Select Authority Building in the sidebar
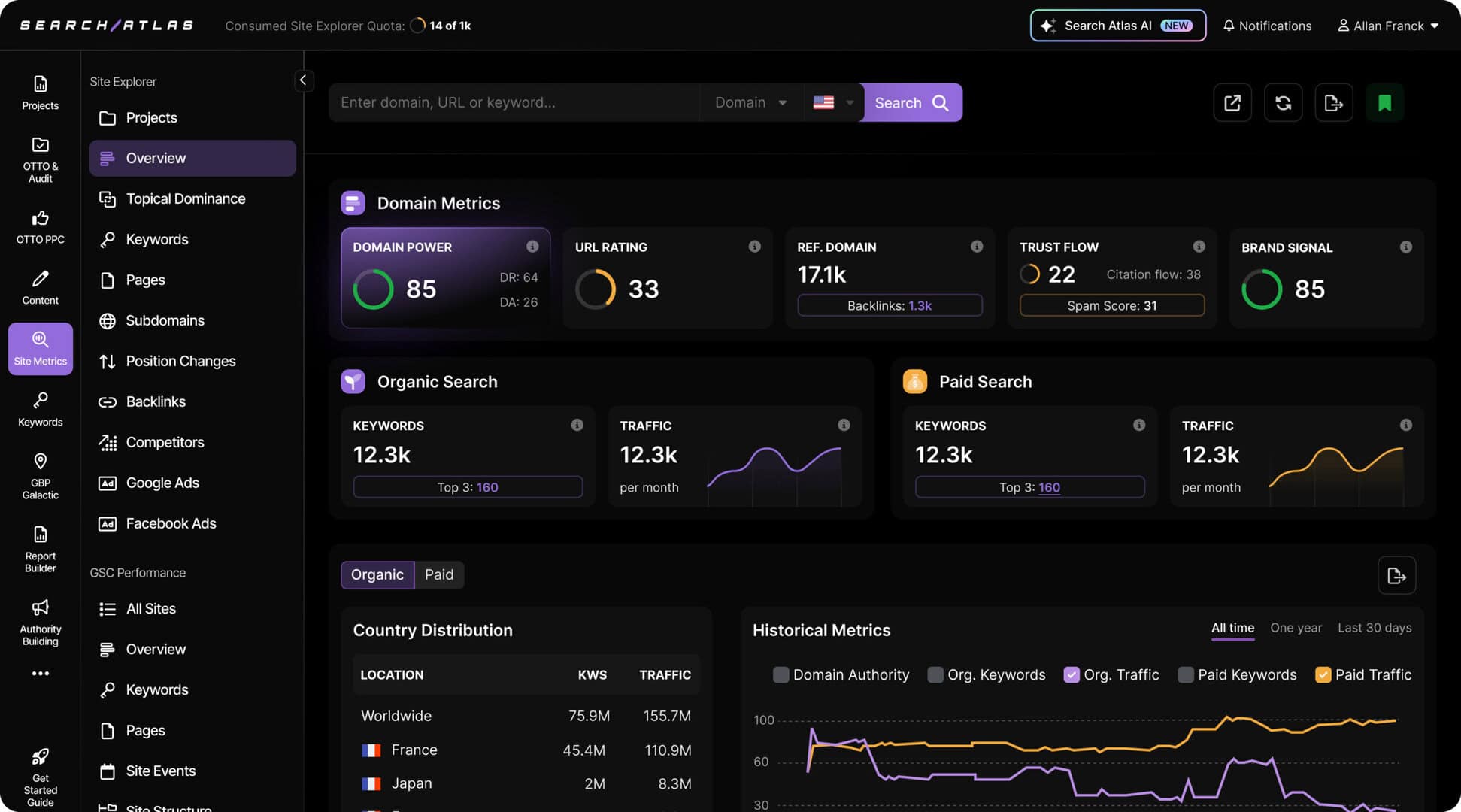Screen dimensions: 1461x812 [x=40, y=620]
